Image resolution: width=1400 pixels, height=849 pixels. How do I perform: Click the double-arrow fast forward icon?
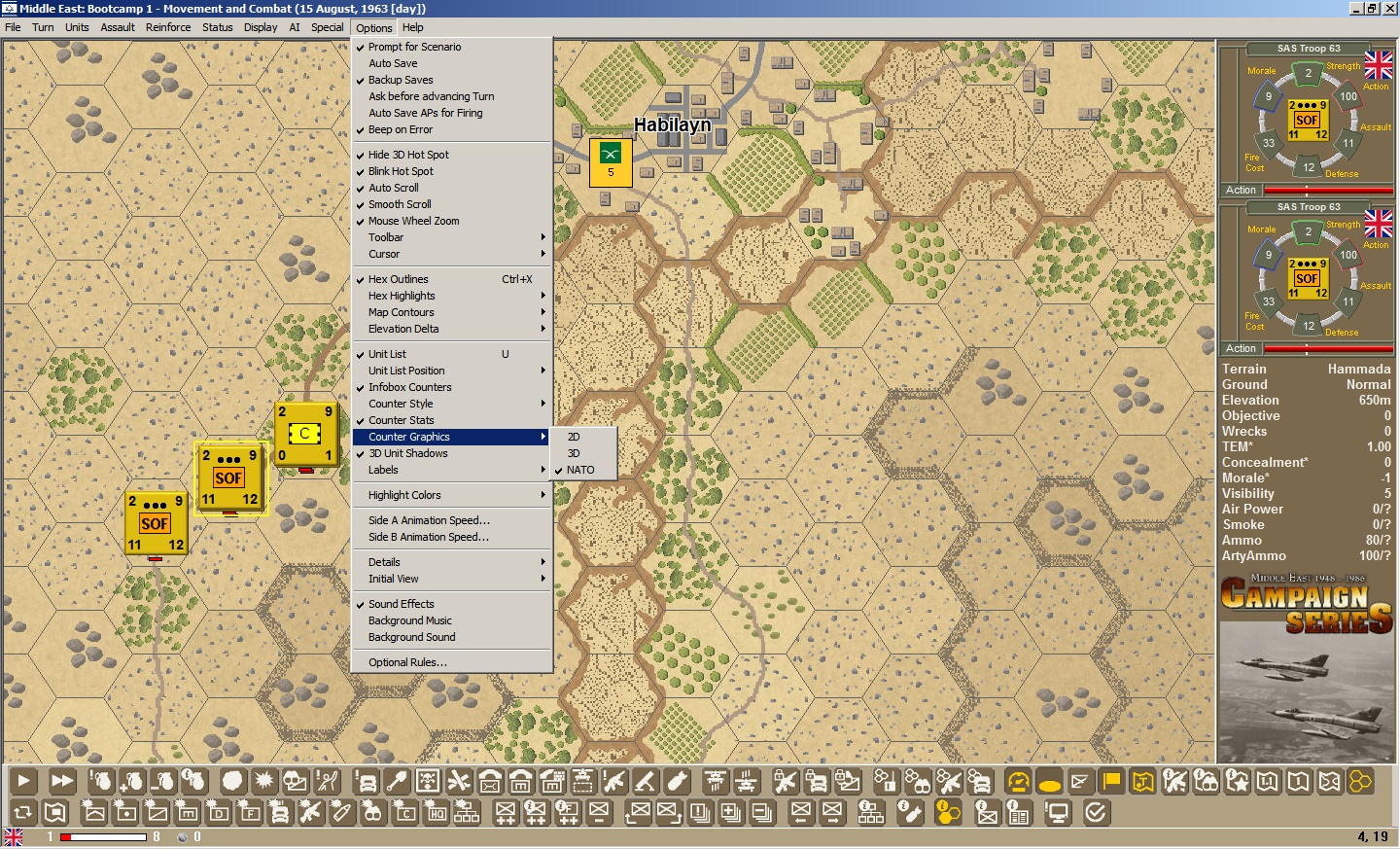point(62,780)
